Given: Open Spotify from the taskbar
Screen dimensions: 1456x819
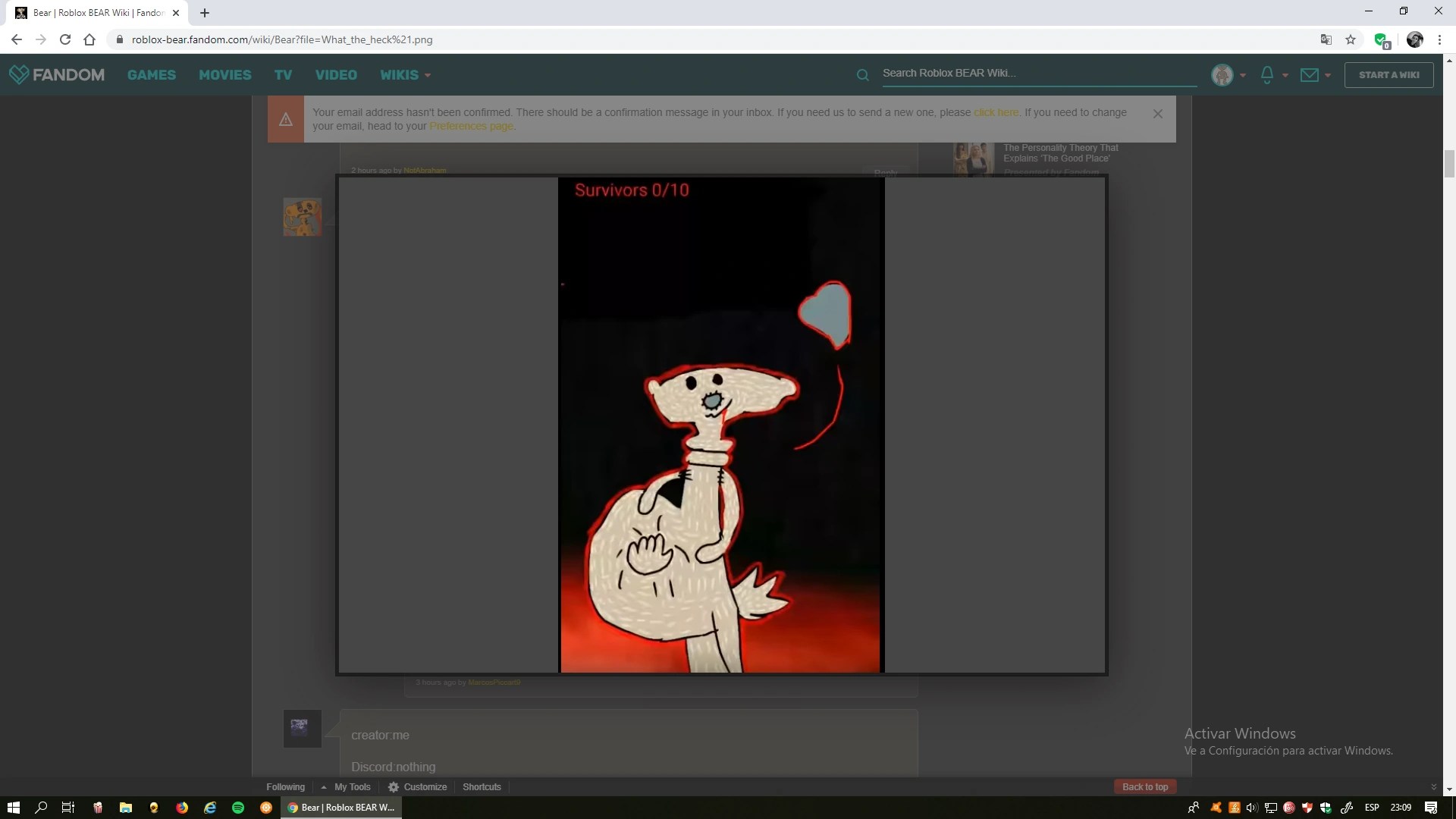Looking at the screenshot, I should pyautogui.click(x=238, y=808).
